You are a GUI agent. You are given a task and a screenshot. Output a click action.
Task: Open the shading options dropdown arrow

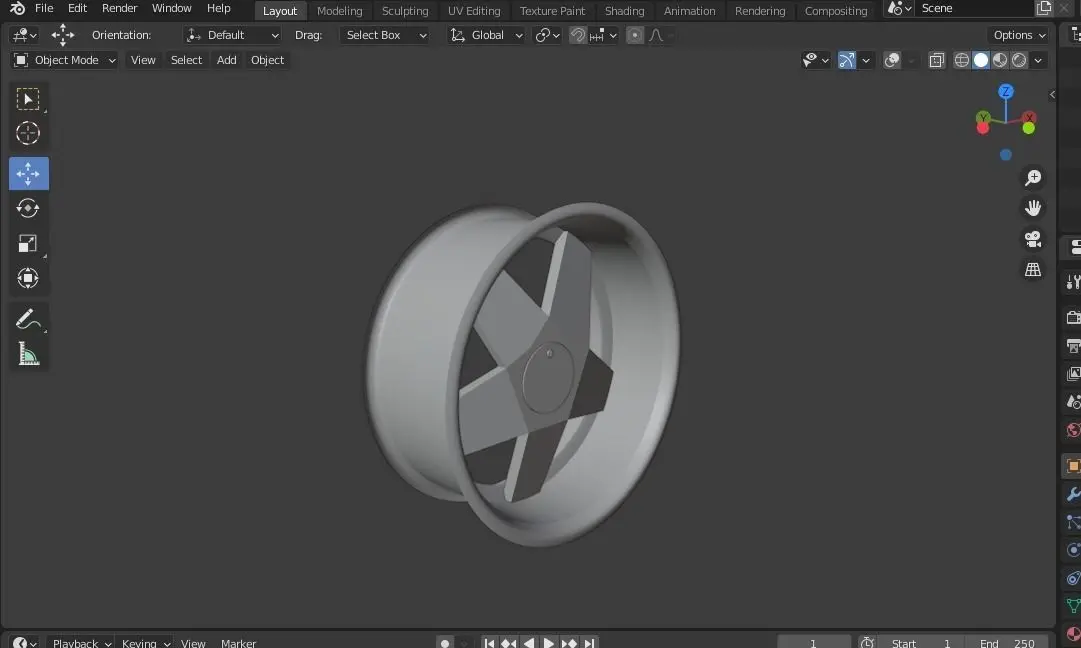(x=1038, y=60)
